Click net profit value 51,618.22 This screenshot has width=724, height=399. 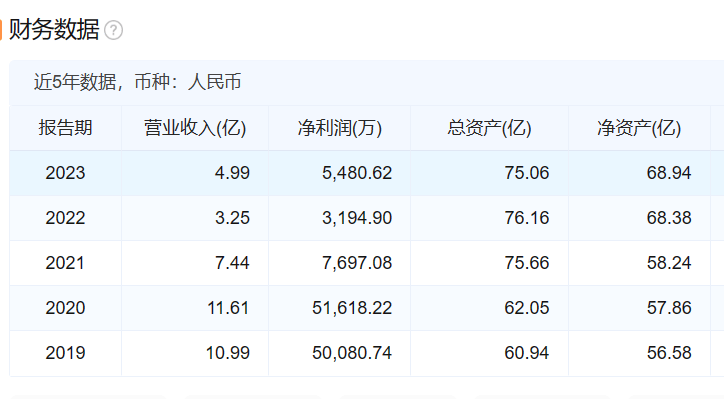point(352,308)
